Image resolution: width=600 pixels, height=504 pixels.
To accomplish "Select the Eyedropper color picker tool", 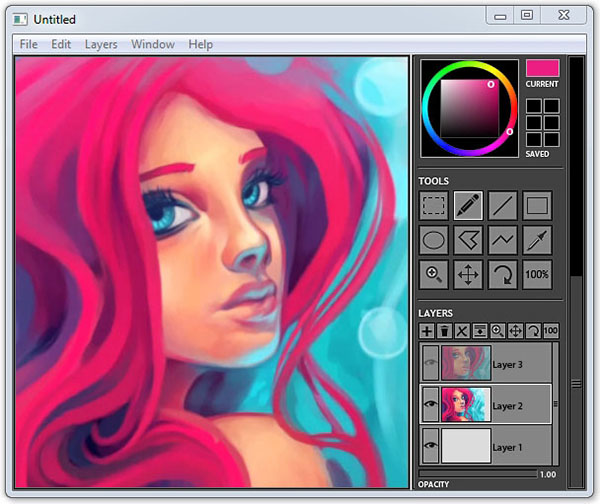I will (x=537, y=240).
